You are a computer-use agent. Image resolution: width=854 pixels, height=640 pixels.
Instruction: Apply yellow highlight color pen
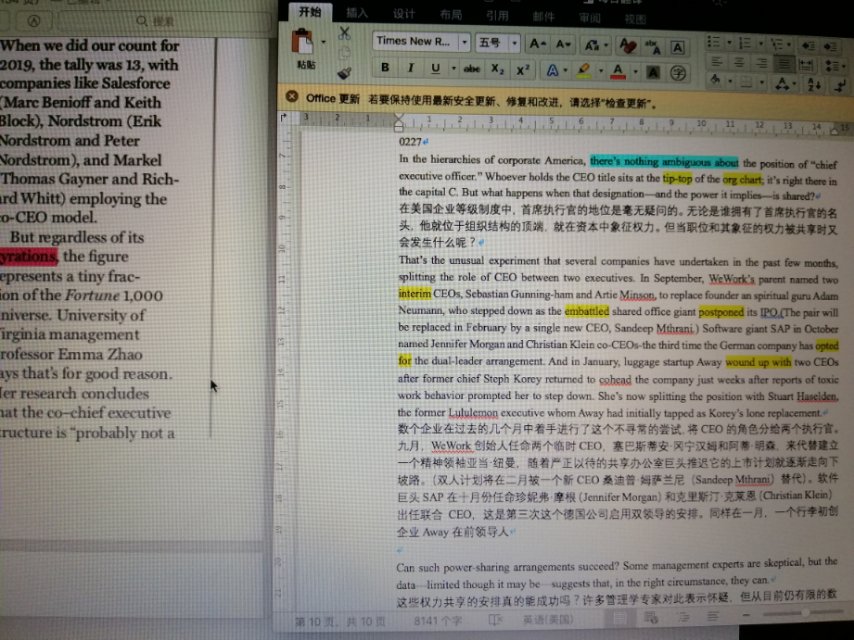tap(584, 71)
